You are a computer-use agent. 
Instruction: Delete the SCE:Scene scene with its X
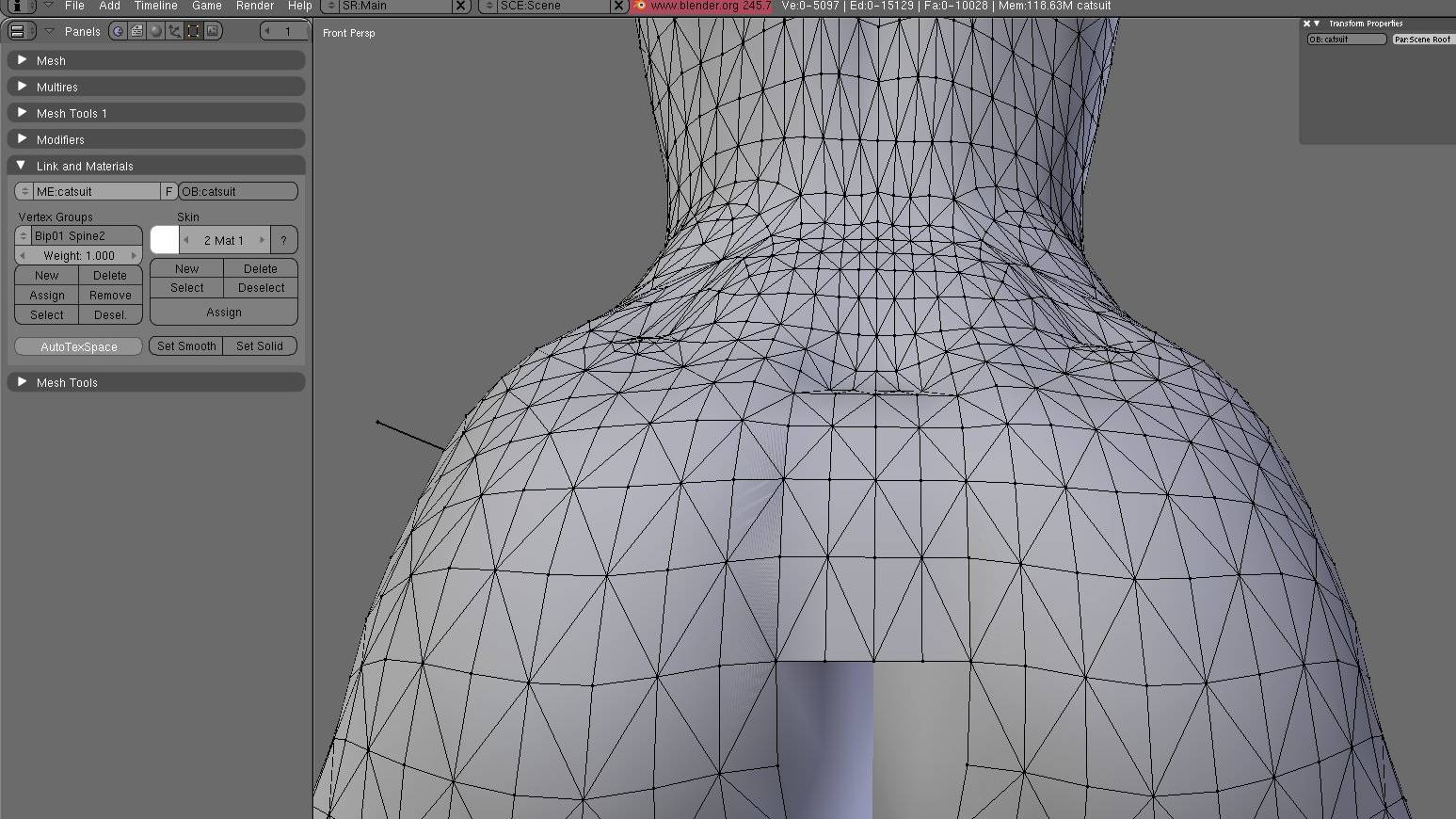[x=618, y=6]
